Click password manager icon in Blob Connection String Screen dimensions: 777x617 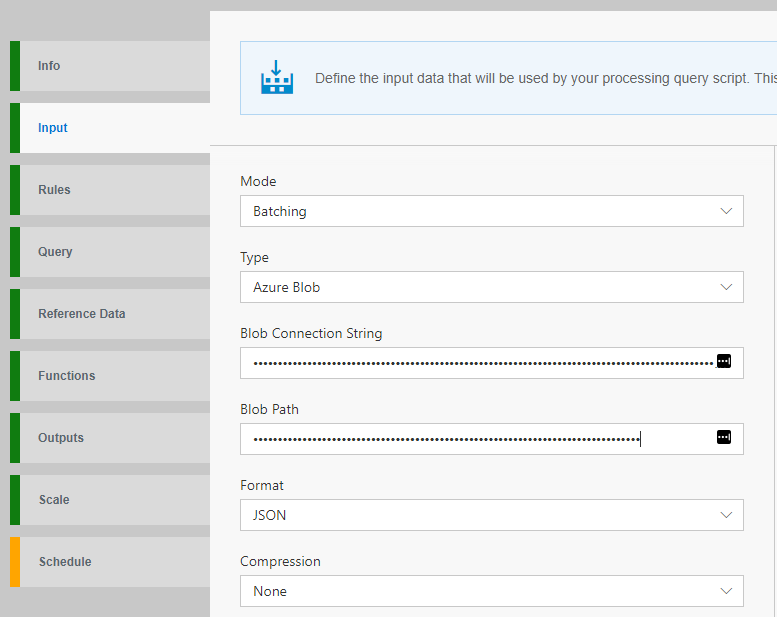(x=724, y=361)
